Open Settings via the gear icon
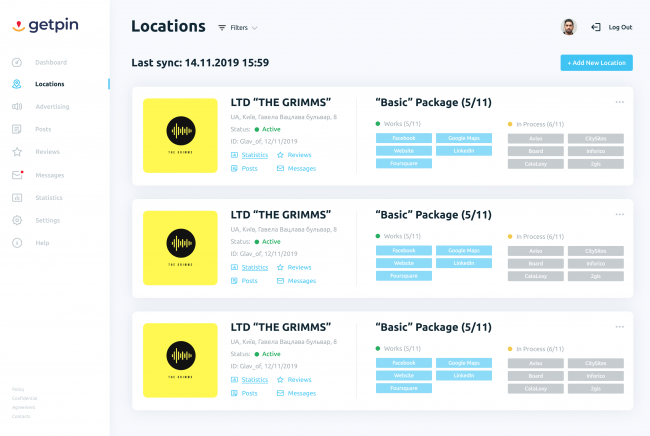This screenshot has height=436, width=650. point(17,220)
